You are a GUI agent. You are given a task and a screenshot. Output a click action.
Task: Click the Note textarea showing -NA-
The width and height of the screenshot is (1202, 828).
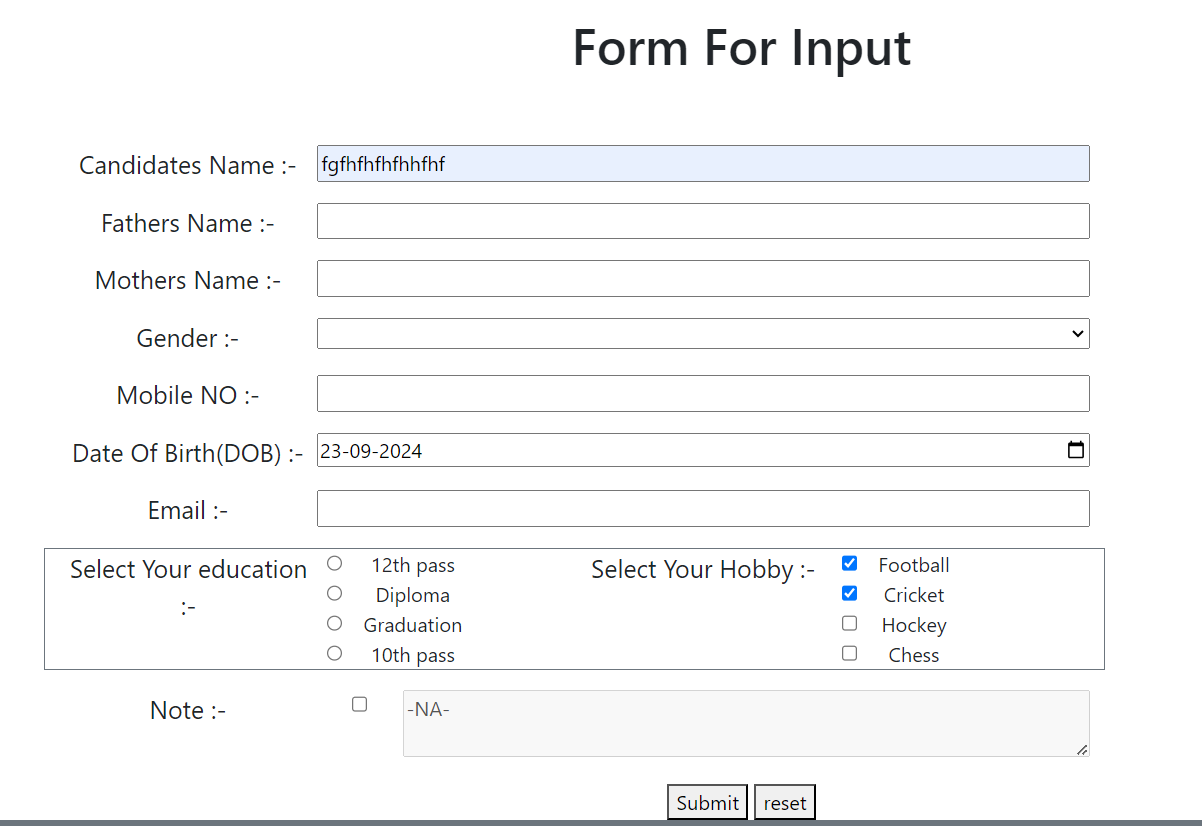coord(745,724)
